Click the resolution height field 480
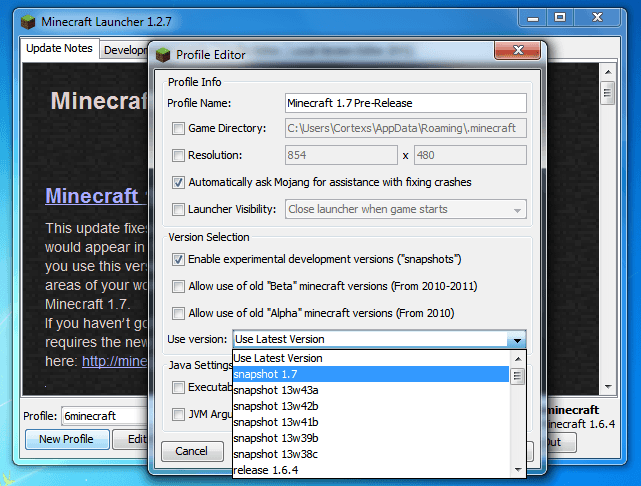This screenshot has width=641, height=486. (x=470, y=155)
